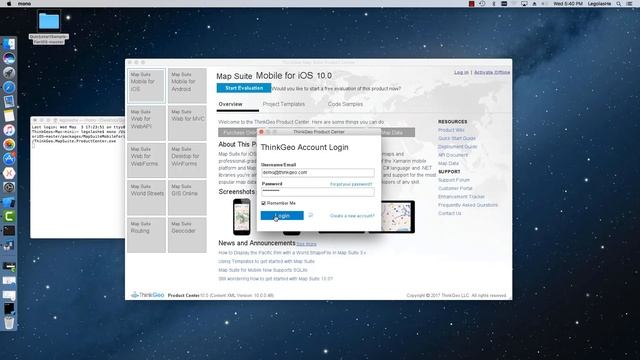640x360 pixels.
Task: Open the App Store in dock
Action: click(9, 159)
